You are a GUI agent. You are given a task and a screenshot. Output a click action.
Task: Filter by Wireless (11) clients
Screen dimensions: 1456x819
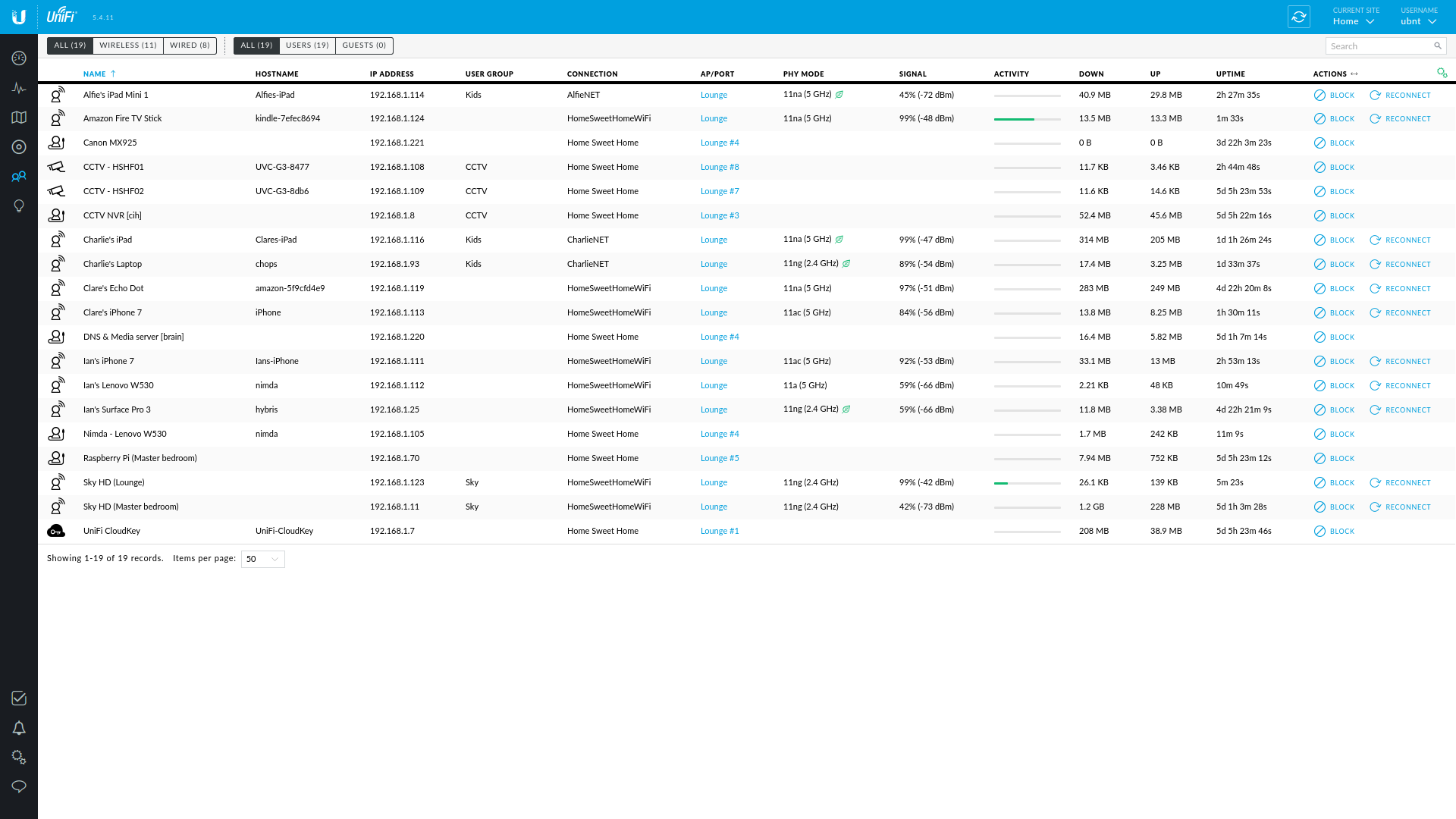tap(128, 45)
